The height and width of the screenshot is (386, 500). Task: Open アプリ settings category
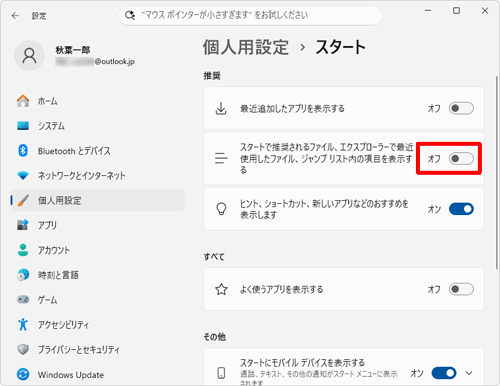97,225
